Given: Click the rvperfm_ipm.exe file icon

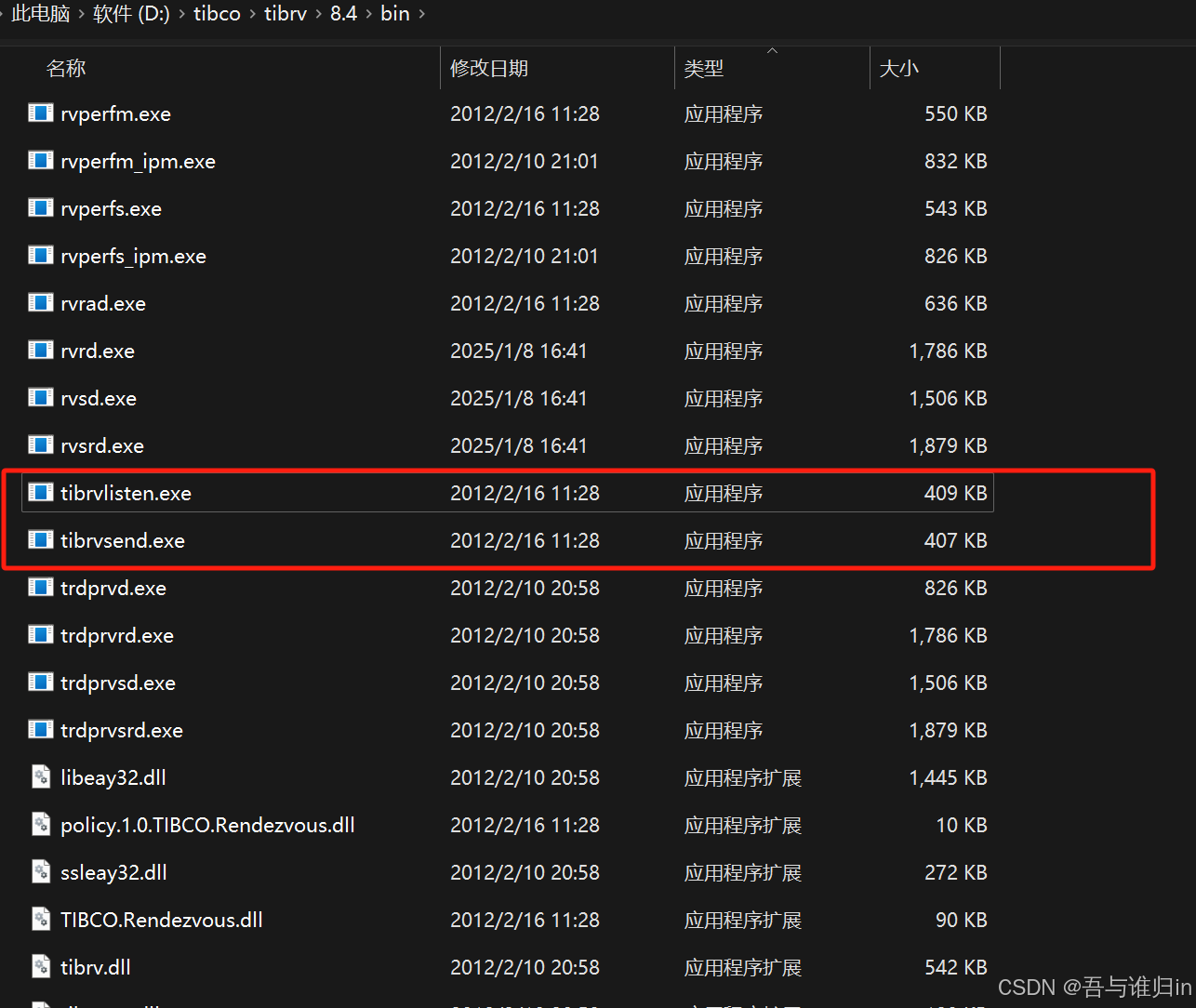Looking at the screenshot, I should (x=41, y=160).
